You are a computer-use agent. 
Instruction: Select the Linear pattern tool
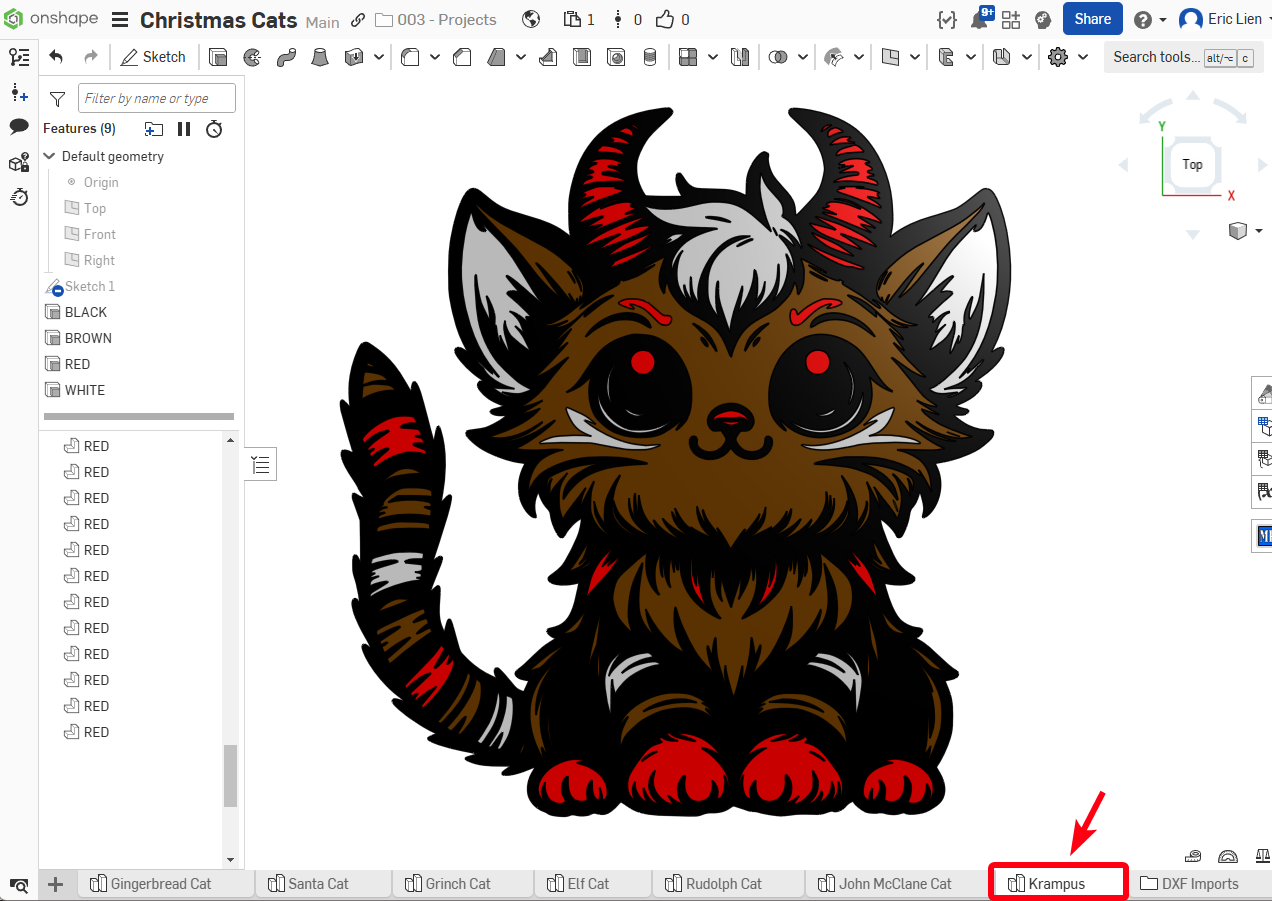[688, 57]
